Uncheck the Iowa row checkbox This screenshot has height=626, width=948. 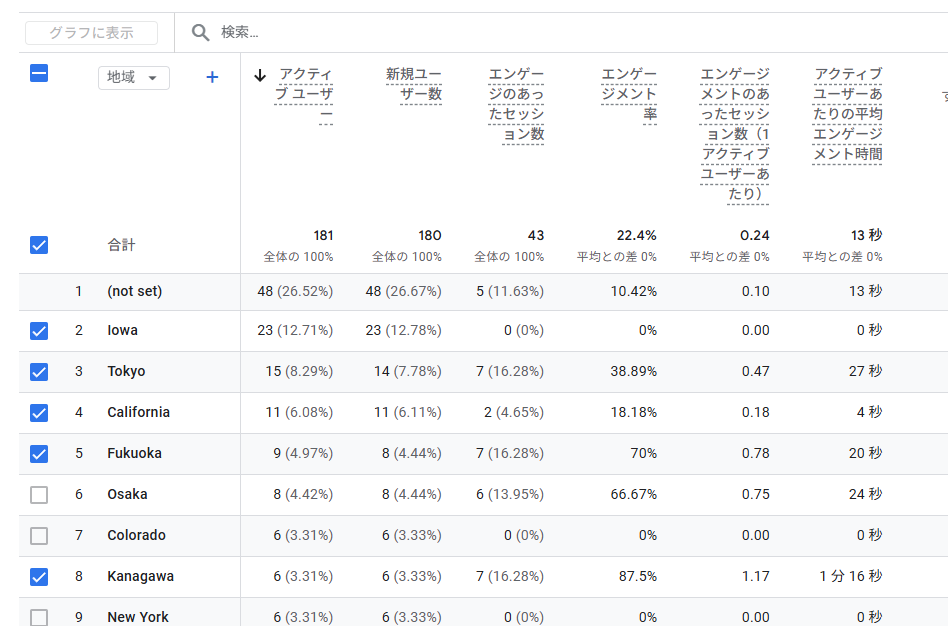point(38,330)
